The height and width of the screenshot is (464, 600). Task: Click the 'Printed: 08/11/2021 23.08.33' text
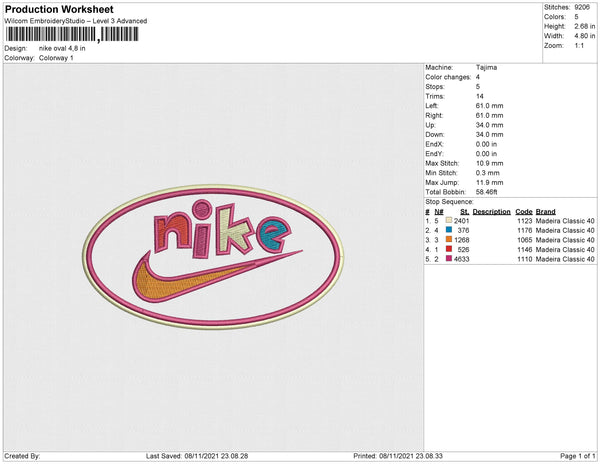[x=398, y=456]
